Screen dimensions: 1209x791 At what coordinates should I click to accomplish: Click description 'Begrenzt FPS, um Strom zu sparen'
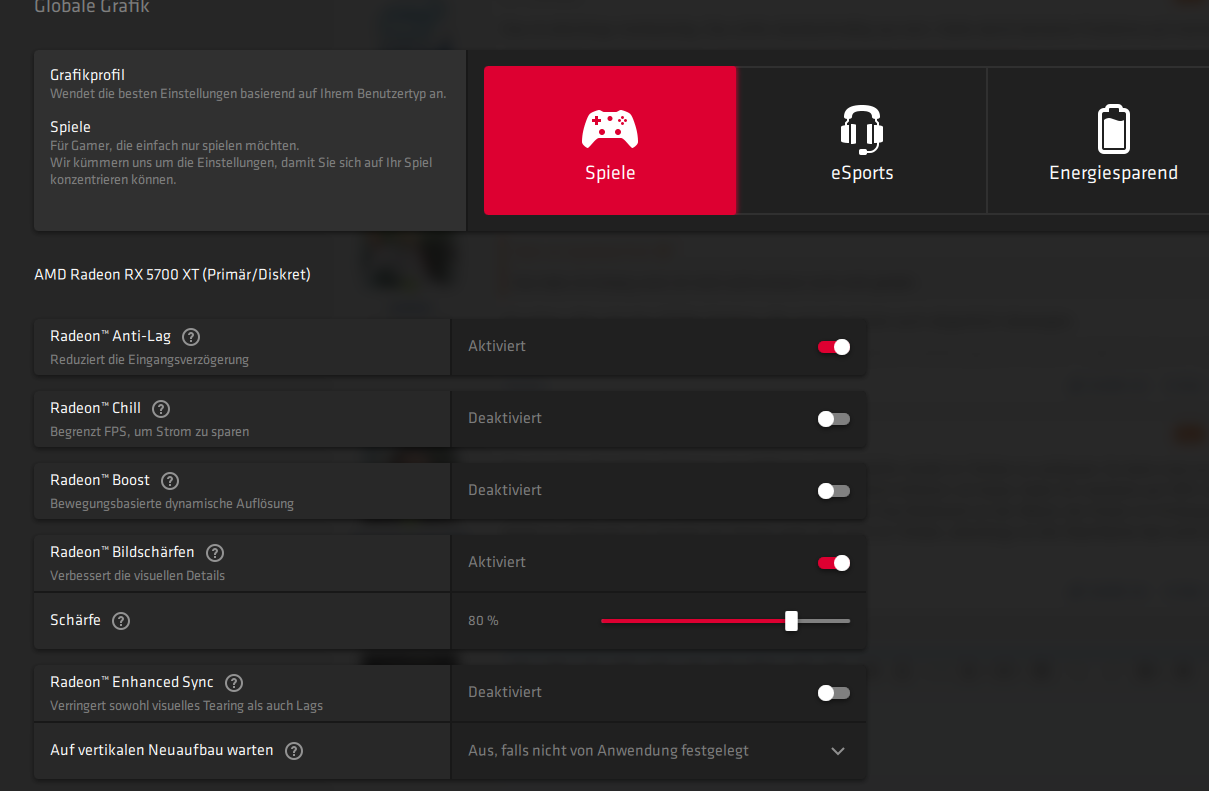tap(150, 432)
